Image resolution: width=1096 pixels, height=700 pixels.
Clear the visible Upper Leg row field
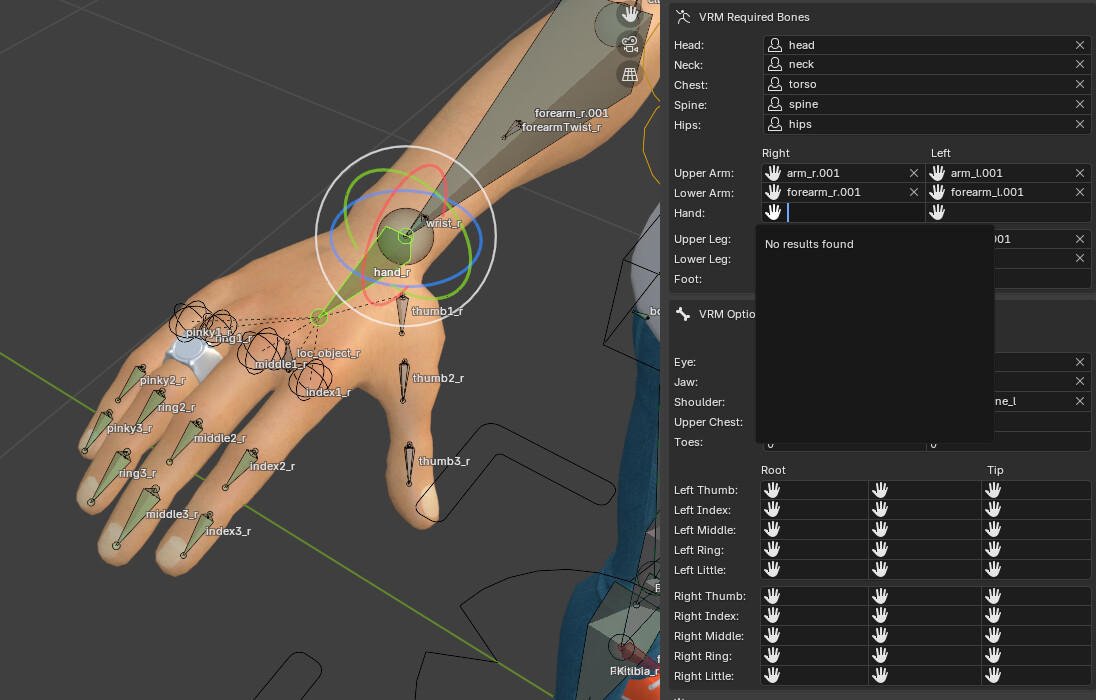click(x=1080, y=239)
